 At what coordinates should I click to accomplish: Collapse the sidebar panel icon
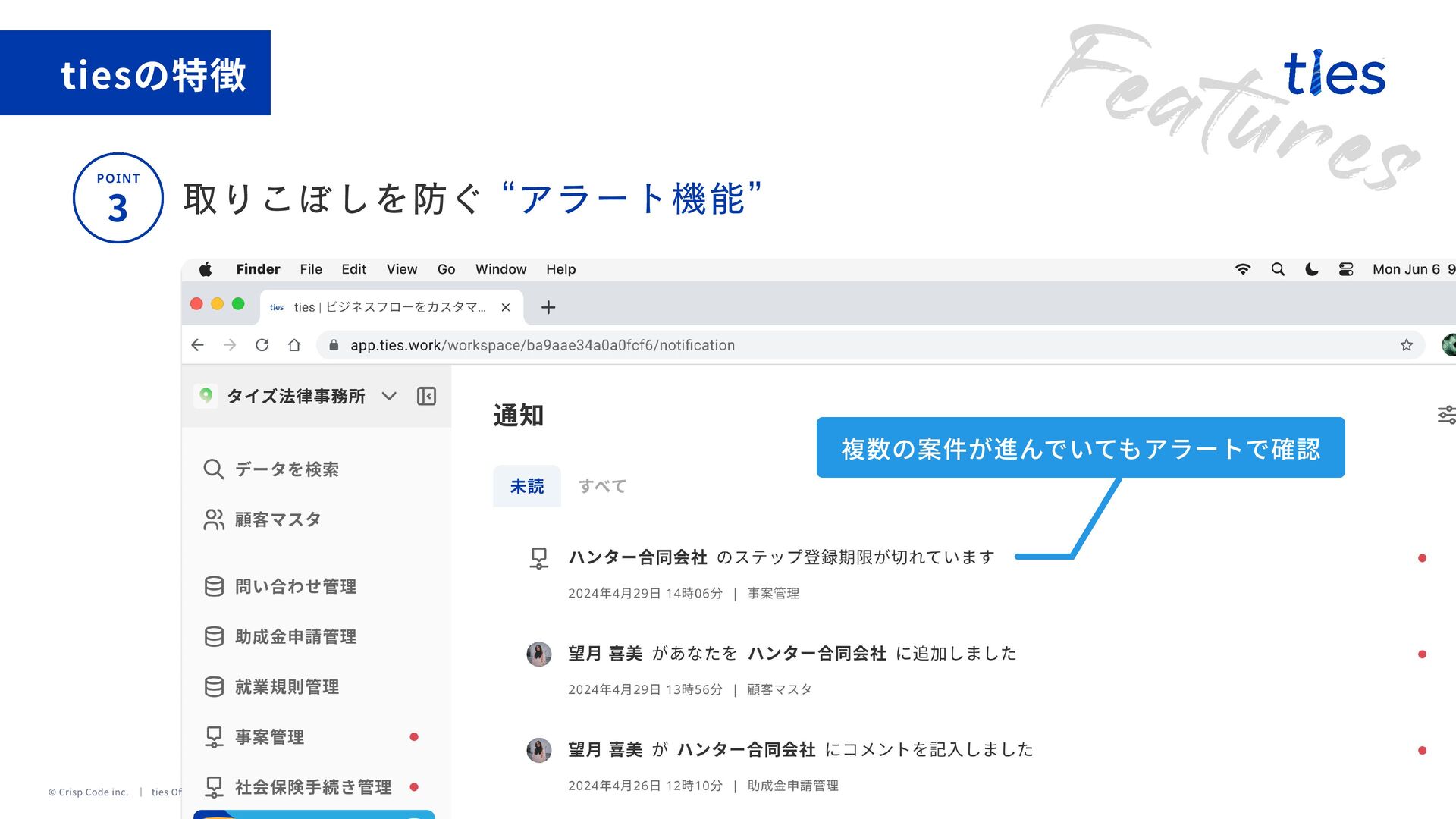(x=426, y=396)
